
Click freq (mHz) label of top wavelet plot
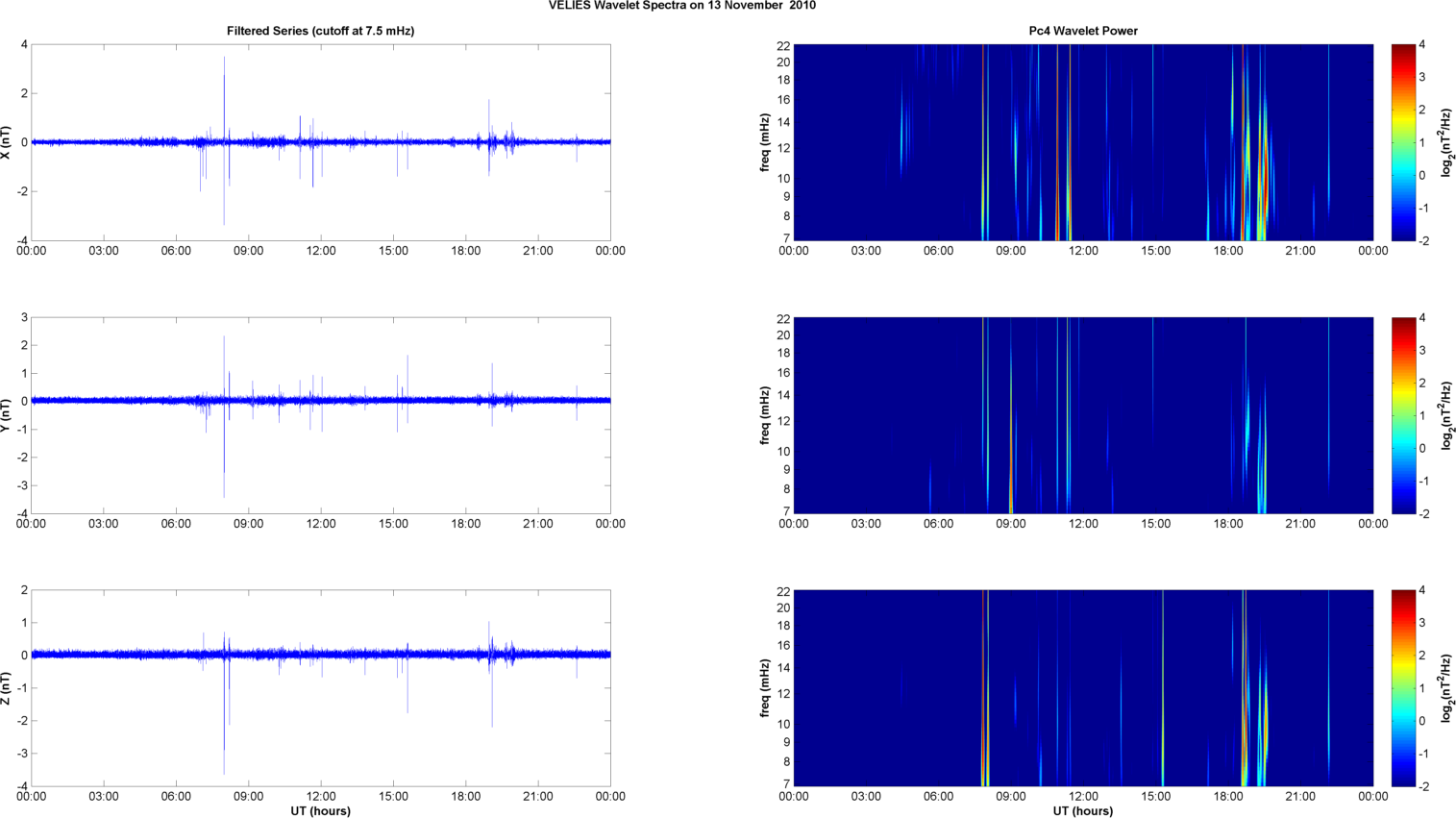(765, 142)
